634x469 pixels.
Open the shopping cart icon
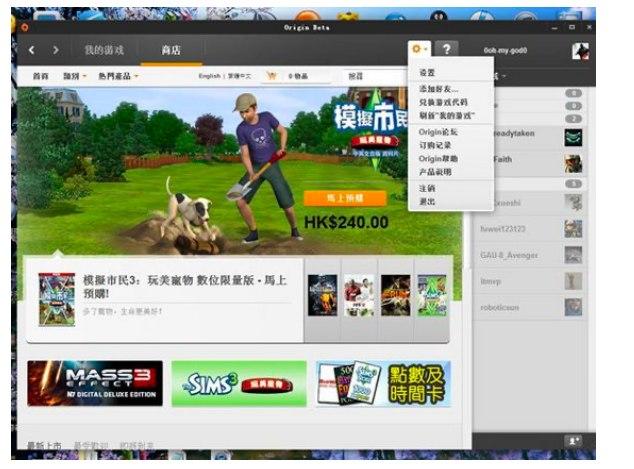tap(270, 76)
